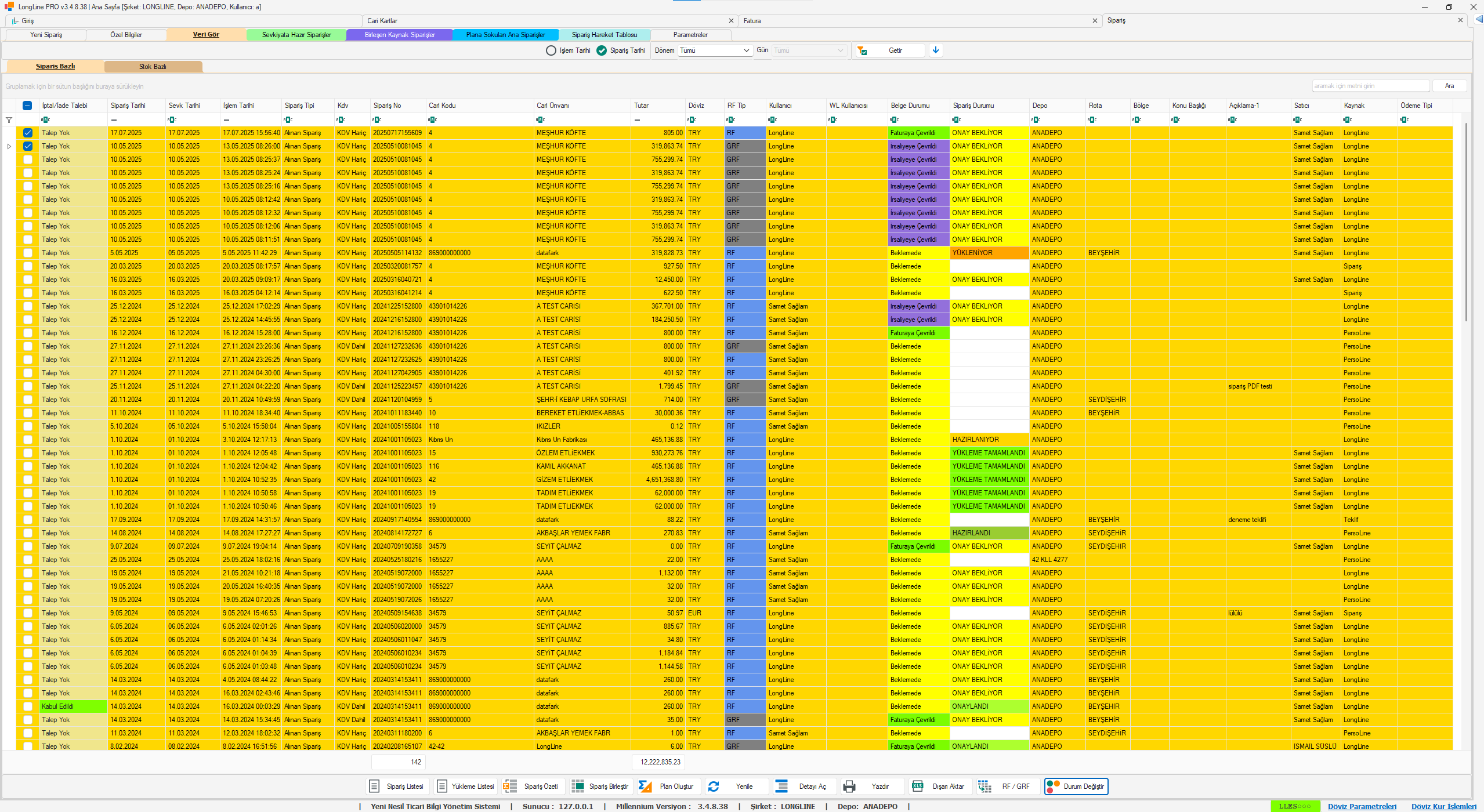Click the YÜKLENİYOR orange status cell
Image resolution: width=1484 pixels, height=812 pixels.
point(989,253)
